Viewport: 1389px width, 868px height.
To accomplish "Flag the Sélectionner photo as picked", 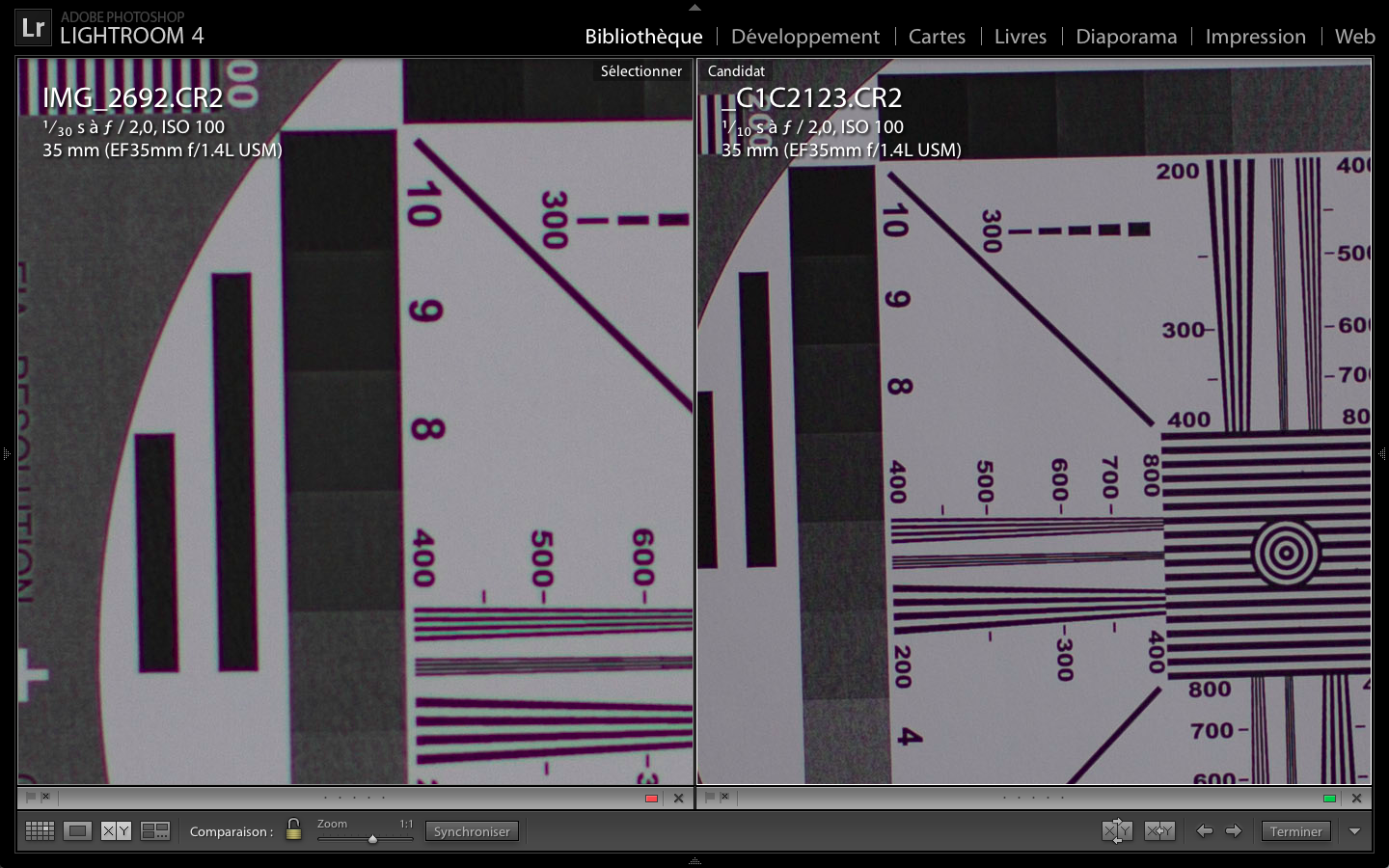I will point(31,798).
